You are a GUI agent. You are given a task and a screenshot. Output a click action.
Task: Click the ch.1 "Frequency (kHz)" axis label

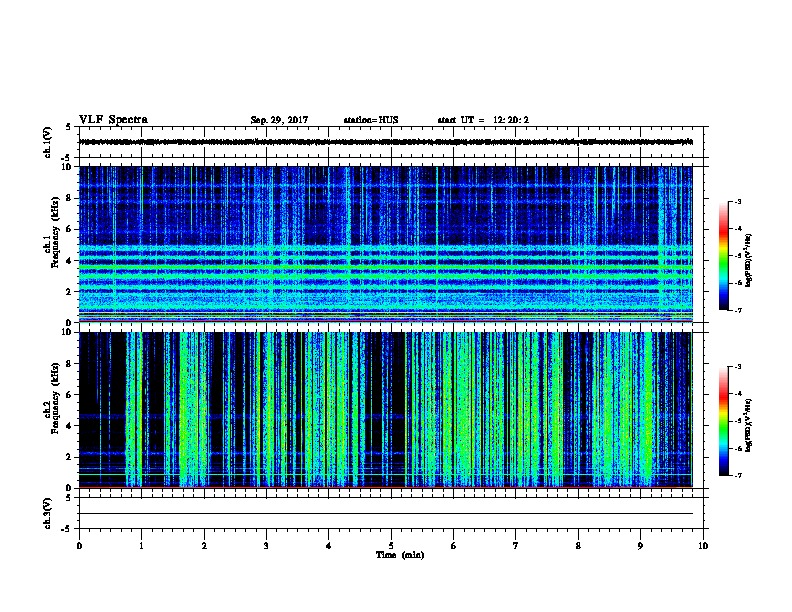click(x=55, y=233)
